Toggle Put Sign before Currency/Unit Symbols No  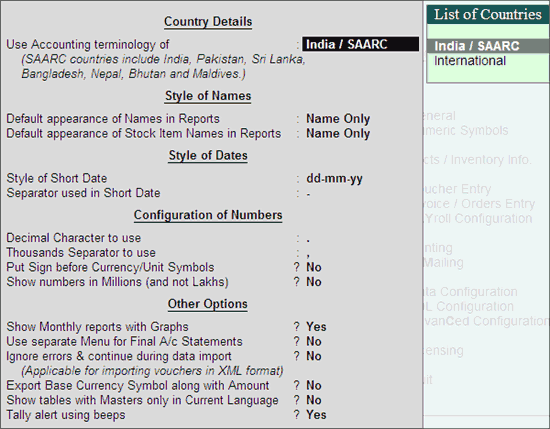tap(314, 267)
